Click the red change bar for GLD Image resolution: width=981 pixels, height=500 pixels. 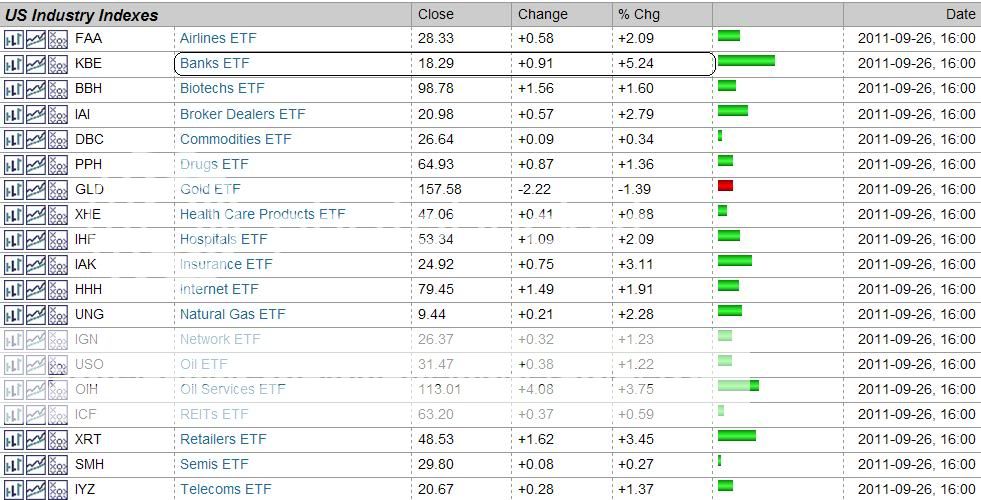point(725,186)
